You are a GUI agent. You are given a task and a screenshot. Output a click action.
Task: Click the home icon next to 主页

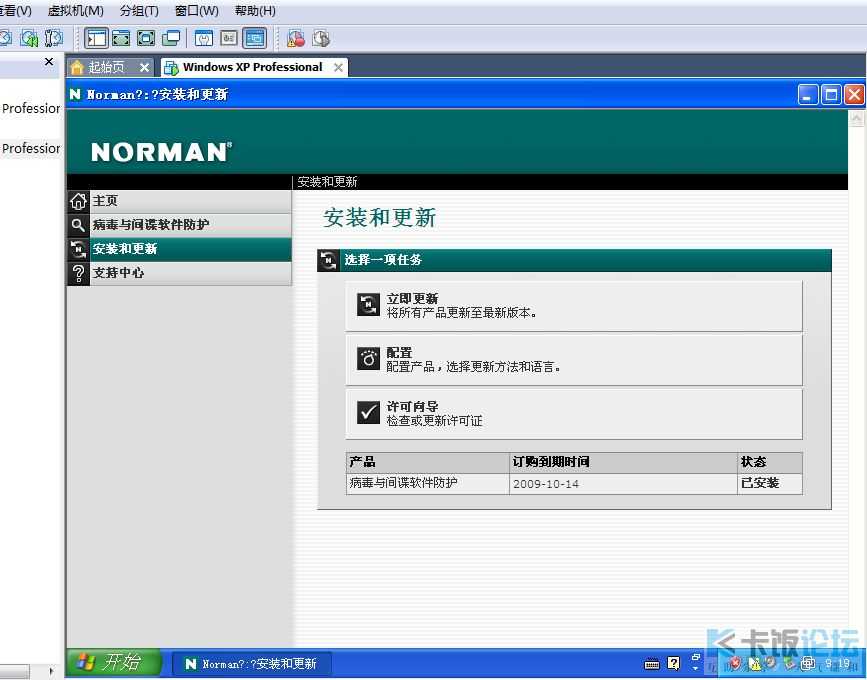pyautogui.click(x=79, y=201)
